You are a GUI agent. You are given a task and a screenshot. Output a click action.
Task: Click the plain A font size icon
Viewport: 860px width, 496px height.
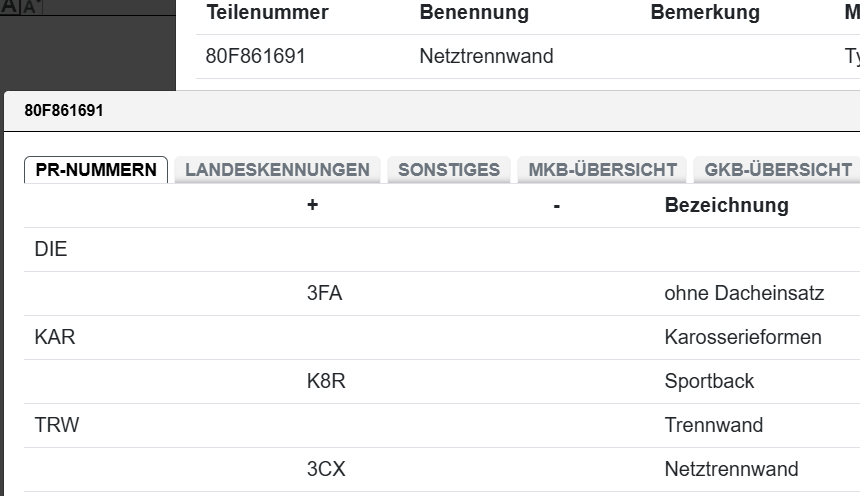[8, 7]
